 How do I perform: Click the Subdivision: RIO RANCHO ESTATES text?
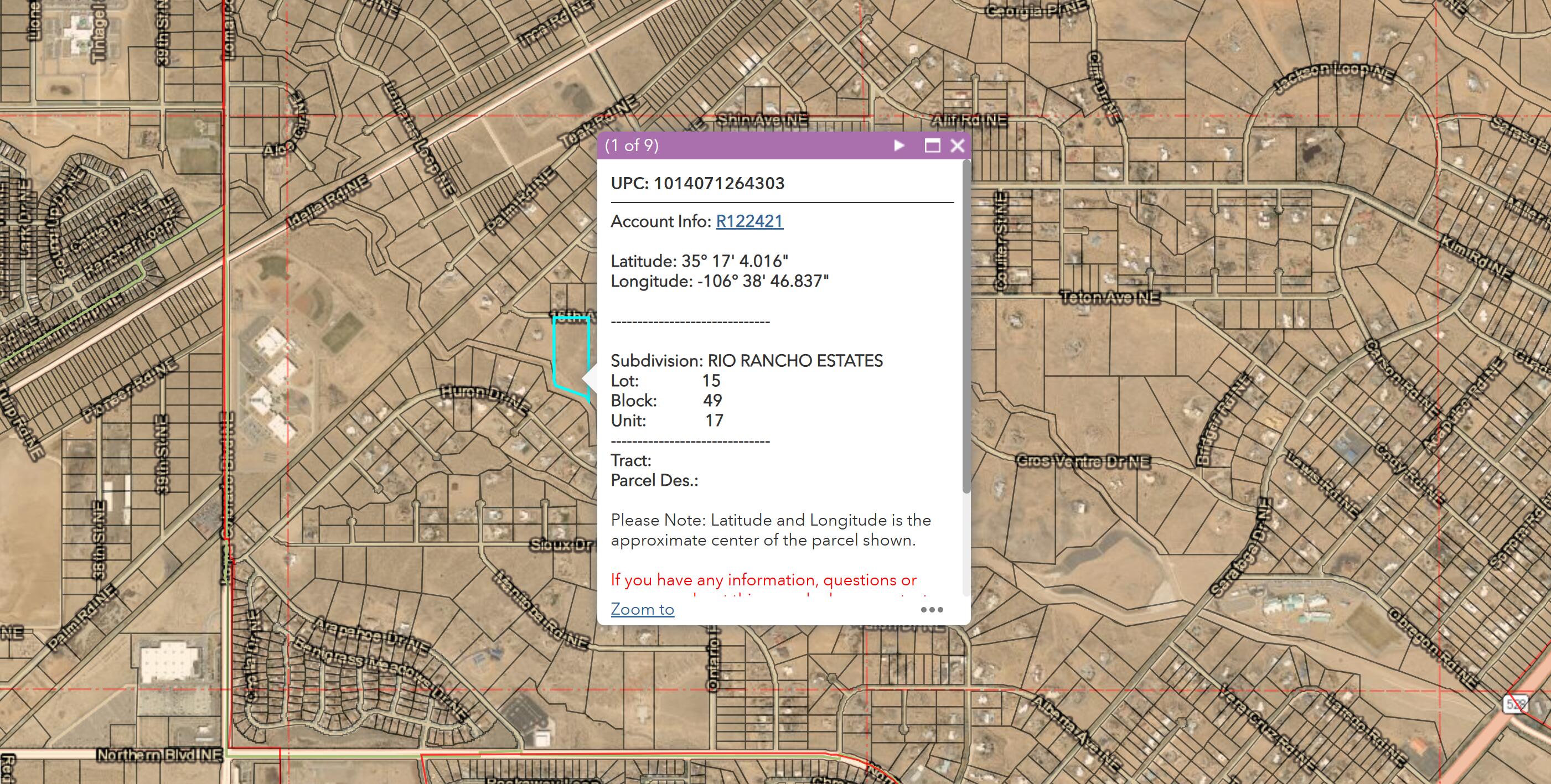click(x=747, y=360)
